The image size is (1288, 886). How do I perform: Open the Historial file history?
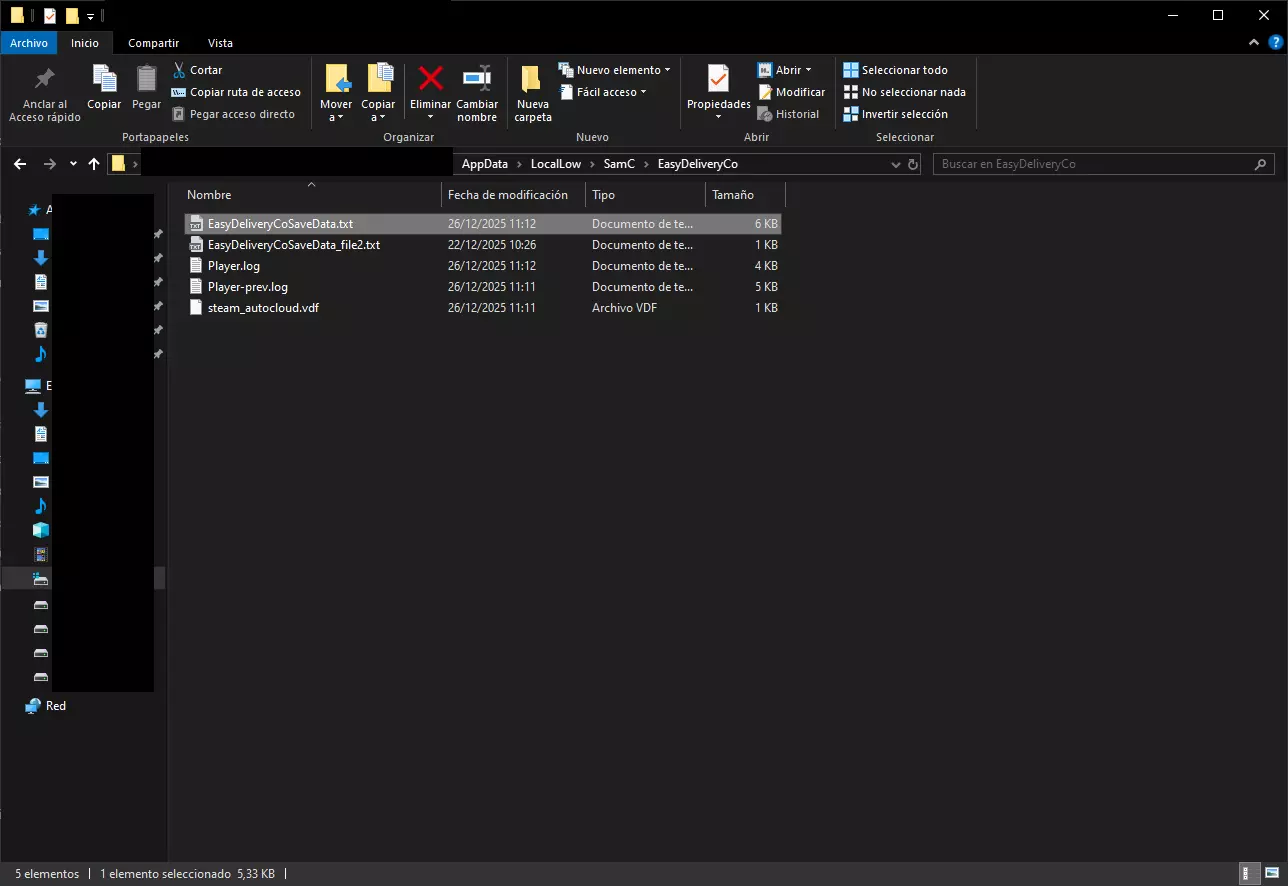coord(788,114)
